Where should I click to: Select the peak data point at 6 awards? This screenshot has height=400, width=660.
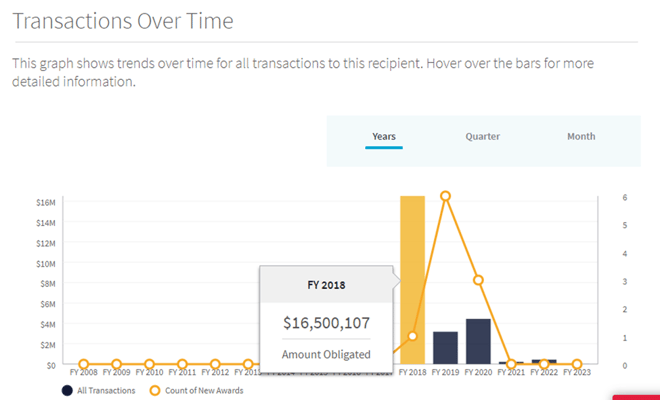[x=445, y=196]
